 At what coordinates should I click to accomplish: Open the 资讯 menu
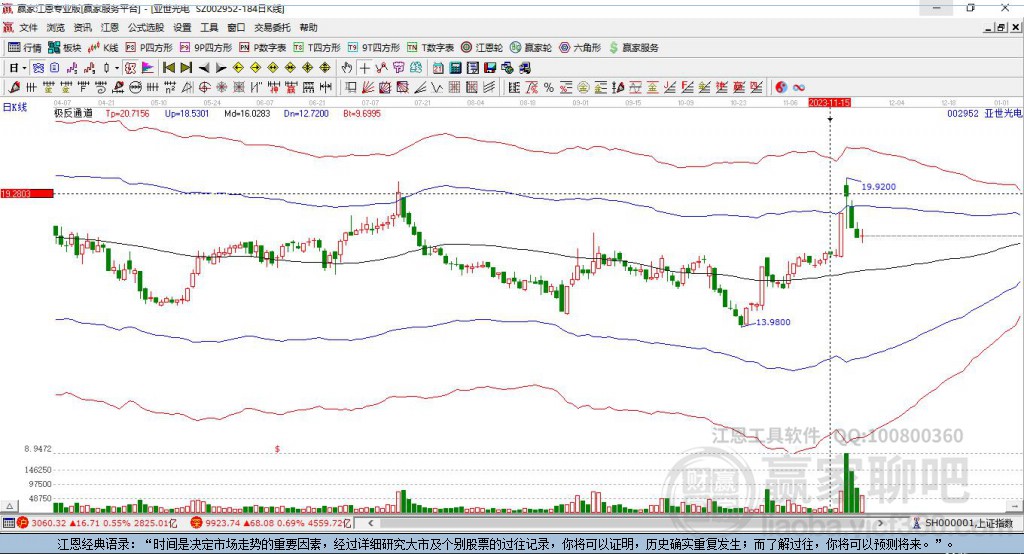82,27
